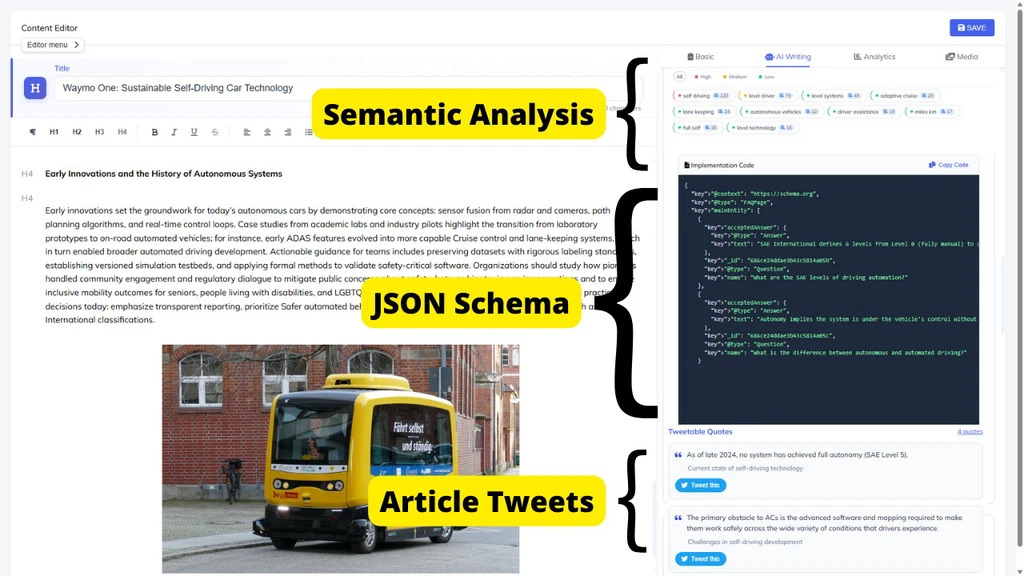Click Tweet this on the SAE Level quote
The width and height of the screenshot is (1024, 576).
(700, 485)
